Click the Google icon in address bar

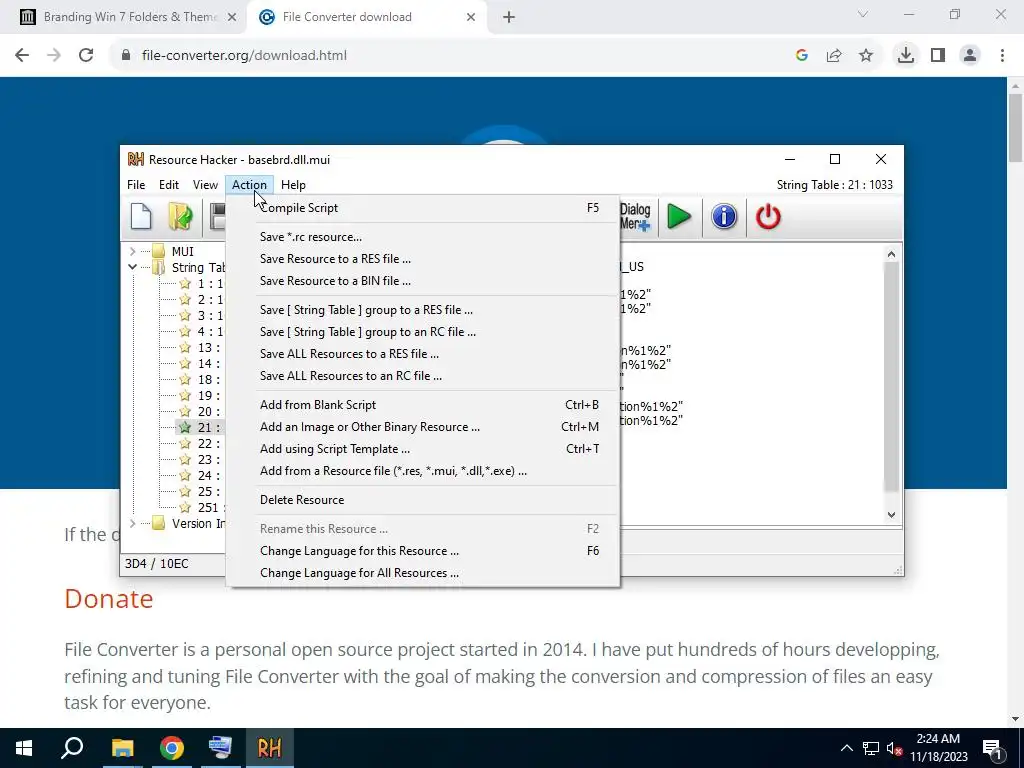point(802,56)
